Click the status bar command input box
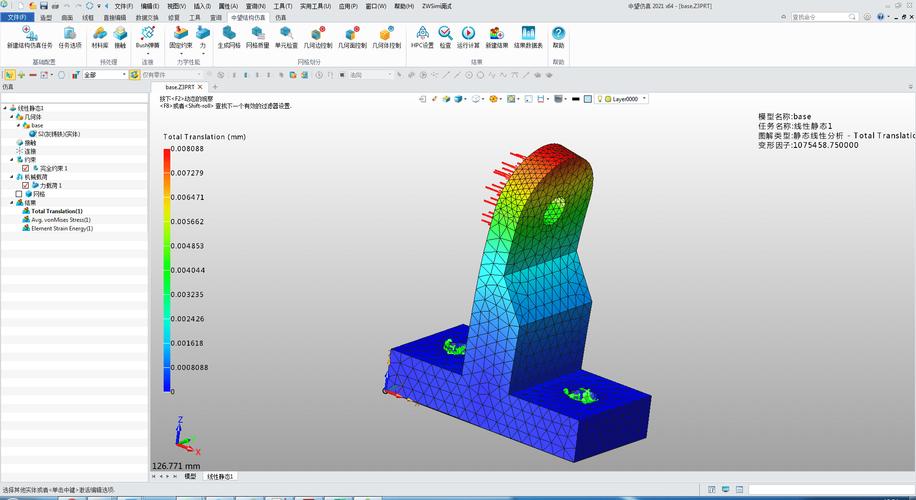The width and height of the screenshot is (916, 500). (x=831, y=489)
